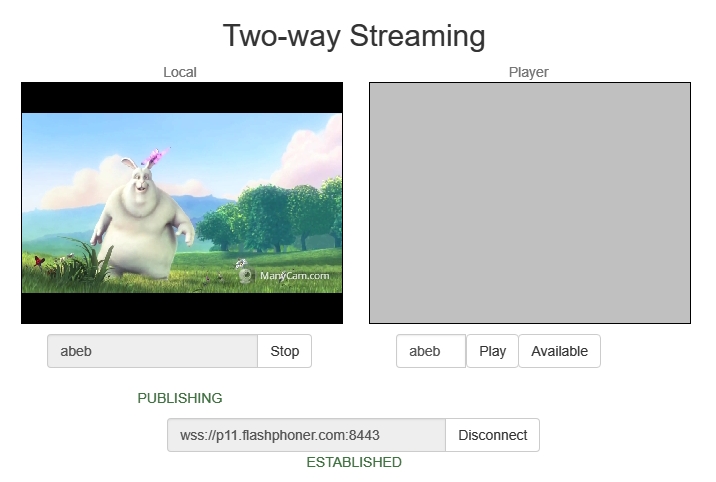Click the bottom black bar of local video
Viewport: 716px width, 482px height.
pyautogui.click(x=181, y=308)
